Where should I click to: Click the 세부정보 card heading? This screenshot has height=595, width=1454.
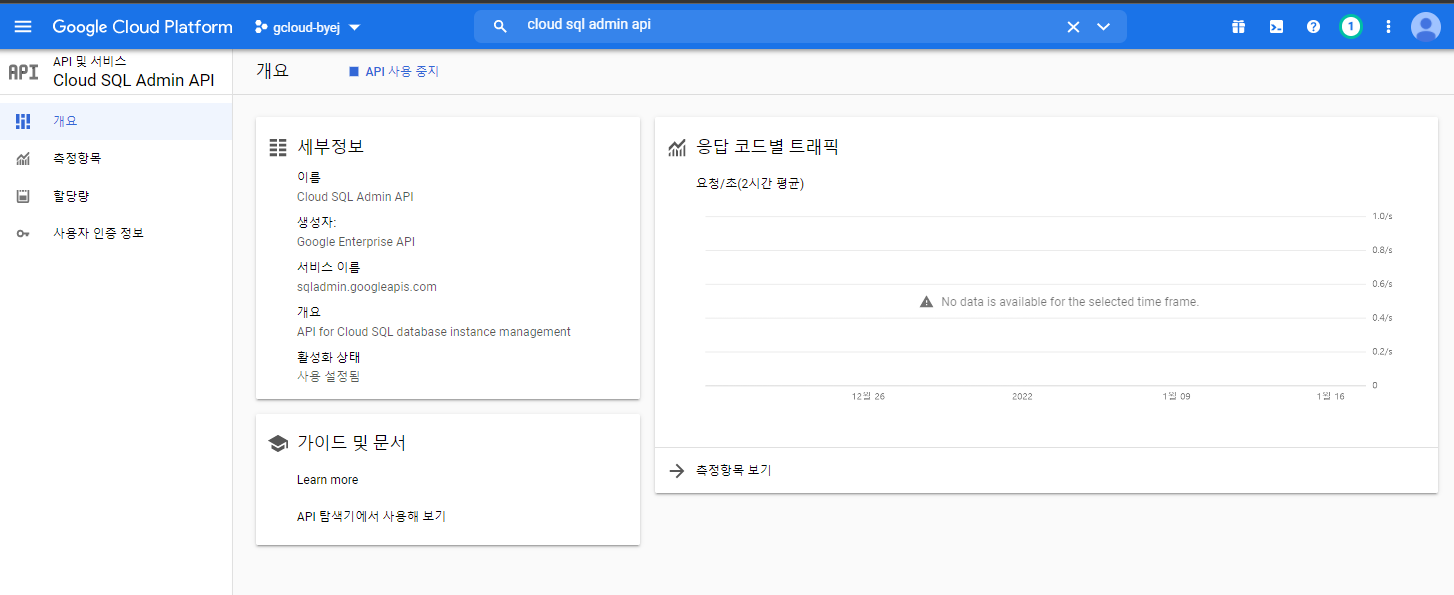[331, 147]
